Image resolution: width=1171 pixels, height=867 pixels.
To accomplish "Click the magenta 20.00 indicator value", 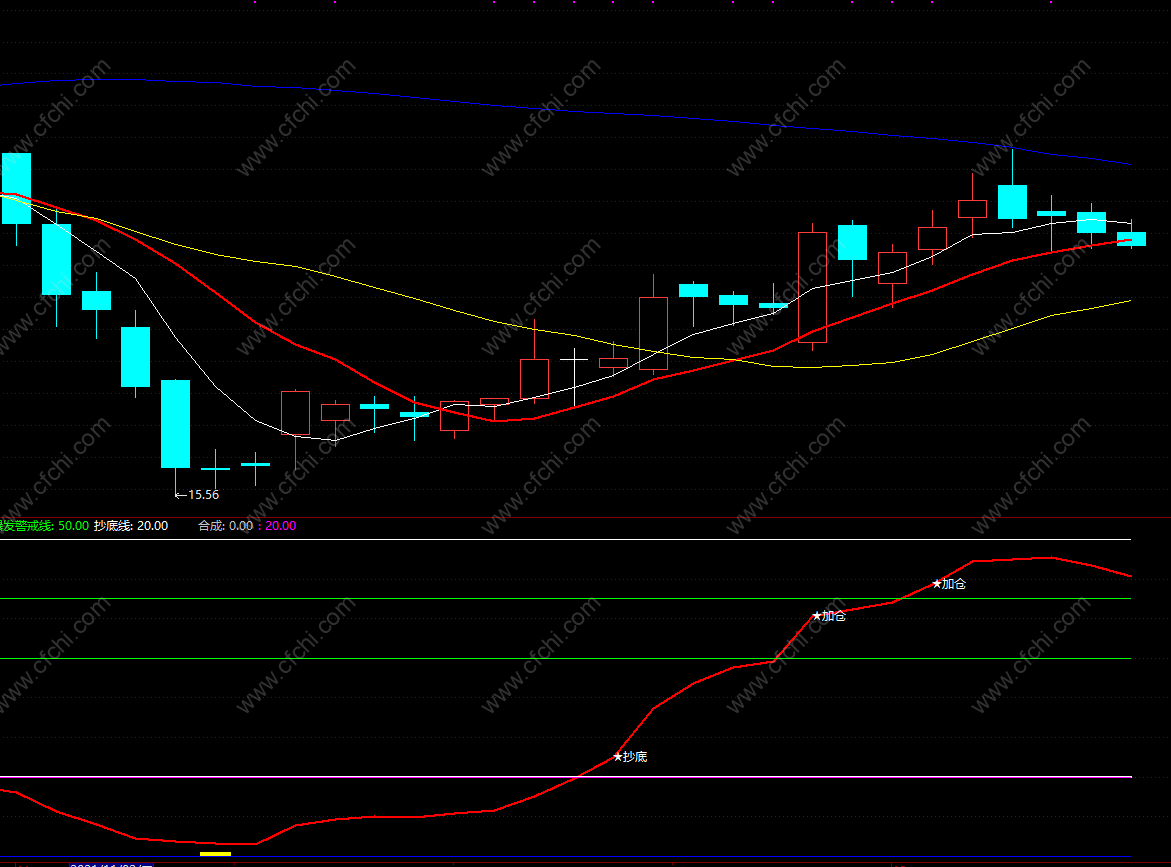I will click(281, 526).
